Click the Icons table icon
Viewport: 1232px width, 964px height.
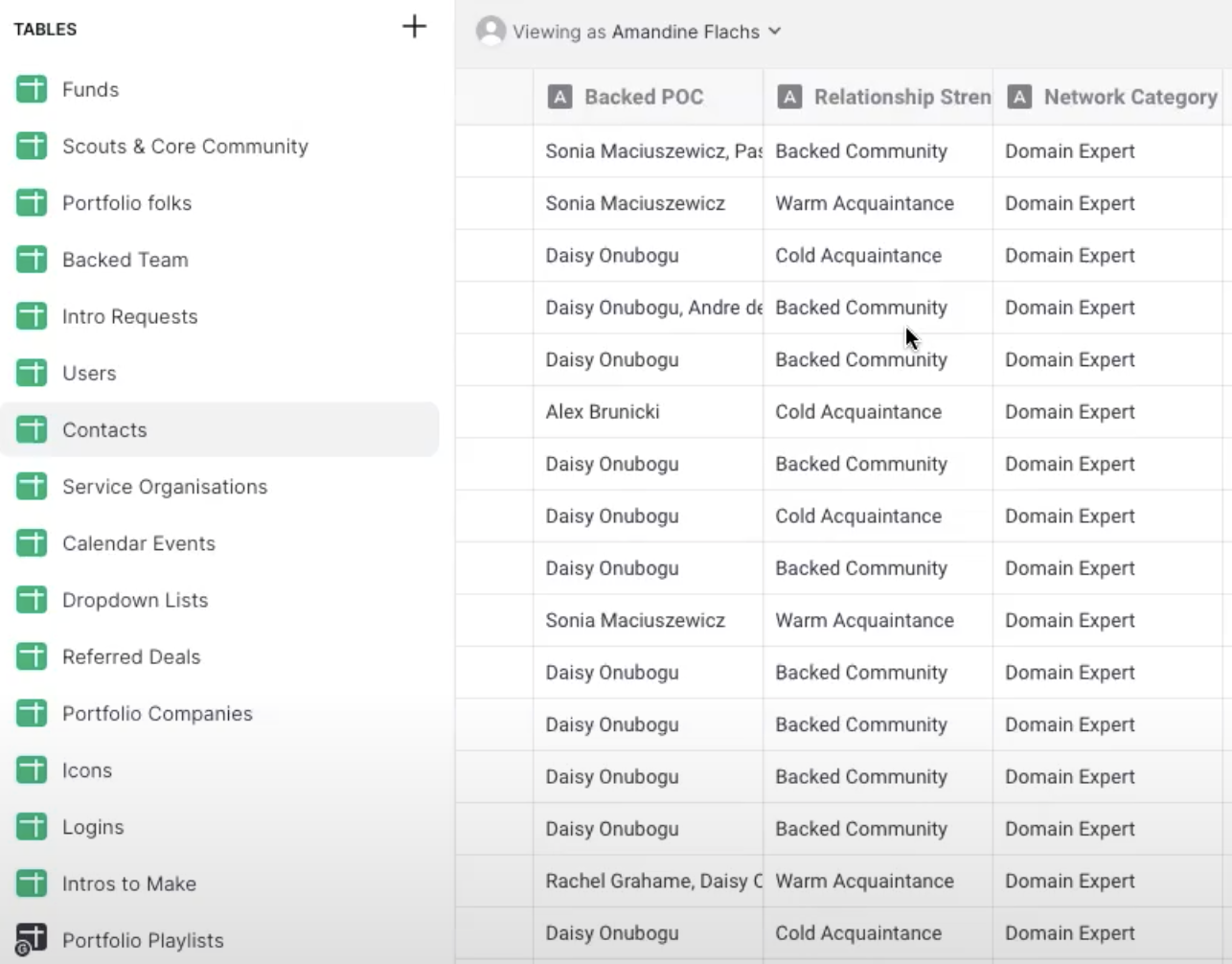32,769
